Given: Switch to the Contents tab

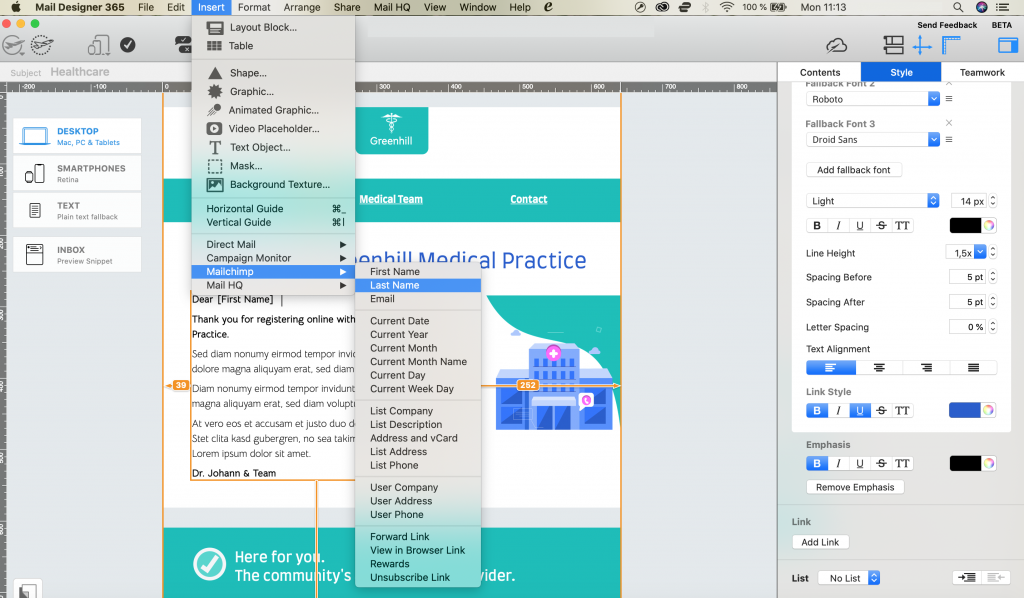Looking at the screenshot, I should tap(820, 72).
